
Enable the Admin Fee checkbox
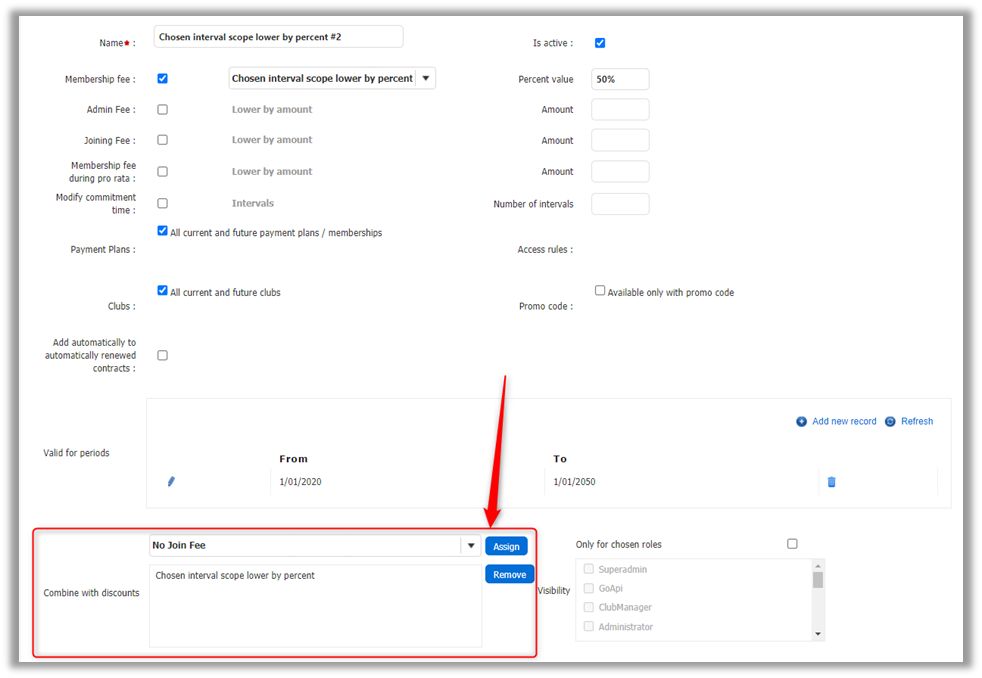point(162,110)
